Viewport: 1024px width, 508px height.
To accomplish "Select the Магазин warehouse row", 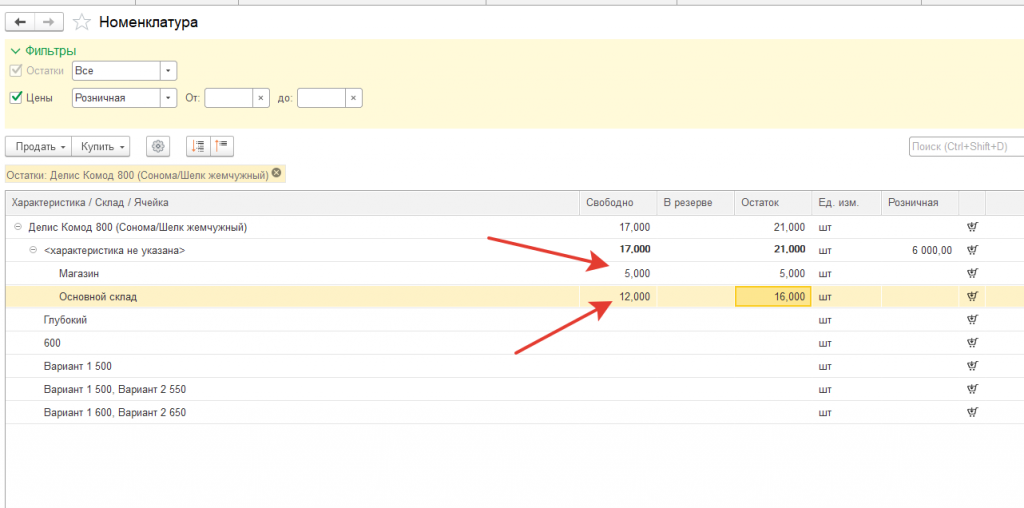I will (515, 273).
